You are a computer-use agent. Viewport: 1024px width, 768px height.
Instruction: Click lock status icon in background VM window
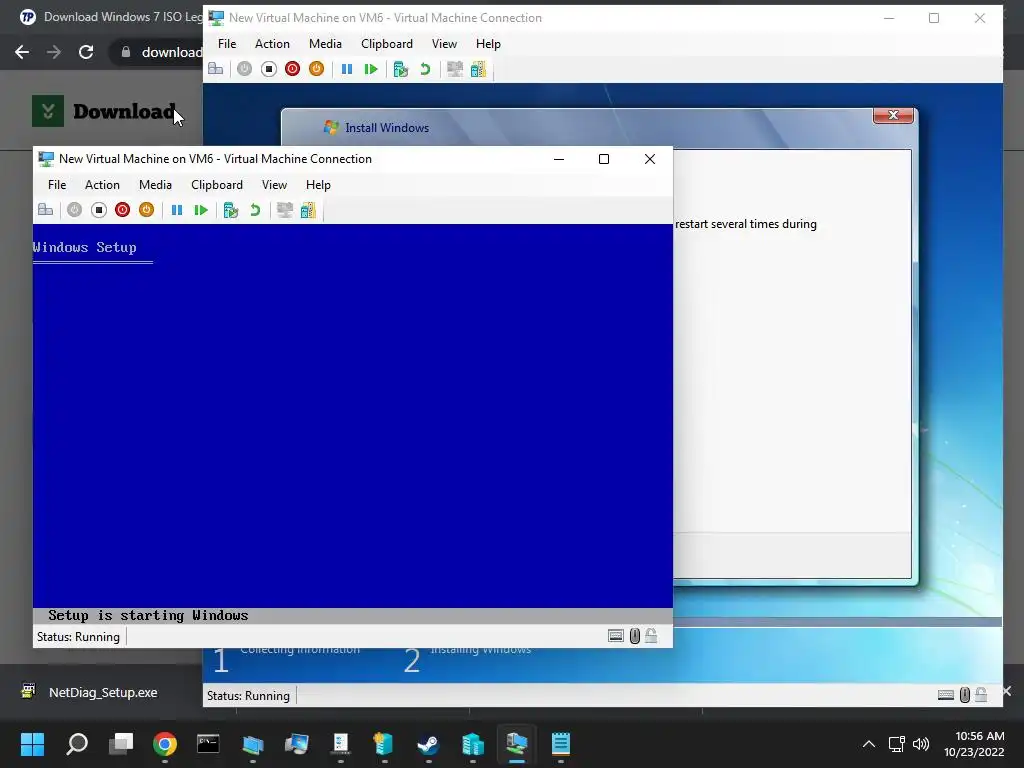tap(981, 694)
